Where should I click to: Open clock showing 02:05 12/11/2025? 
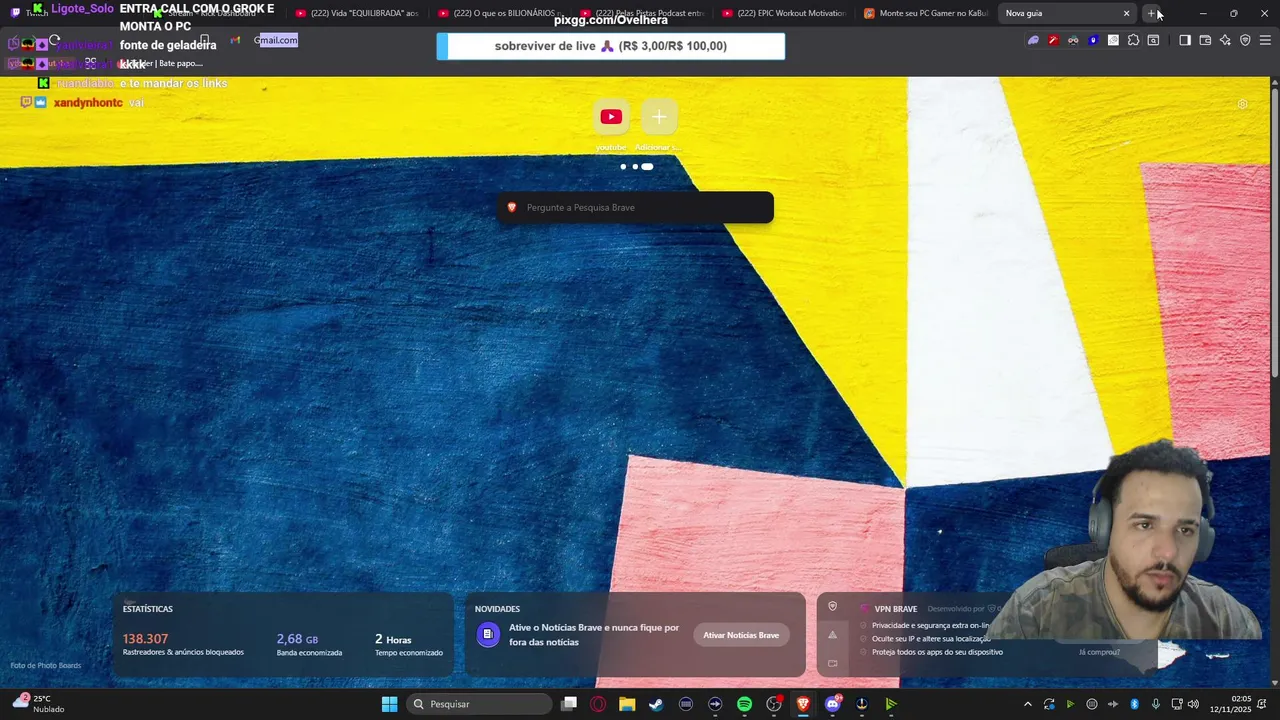(1230, 704)
